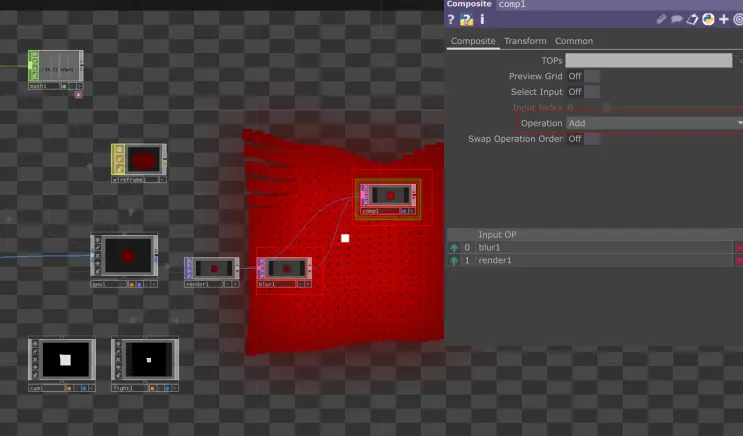This screenshot has width=743, height=436.
Task: Click the light1 node name label
Action: (129, 388)
